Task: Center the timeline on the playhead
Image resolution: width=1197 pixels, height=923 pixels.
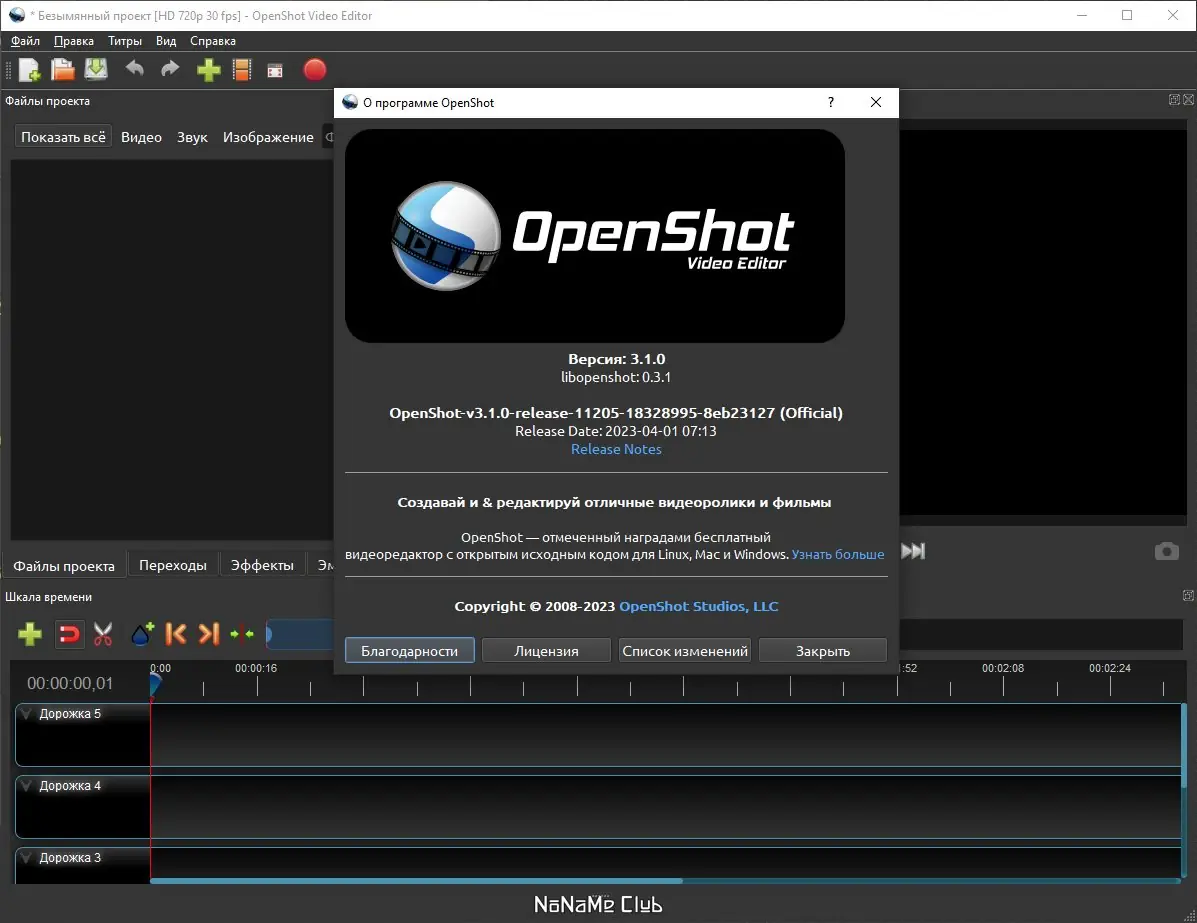Action: click(242, 634)
